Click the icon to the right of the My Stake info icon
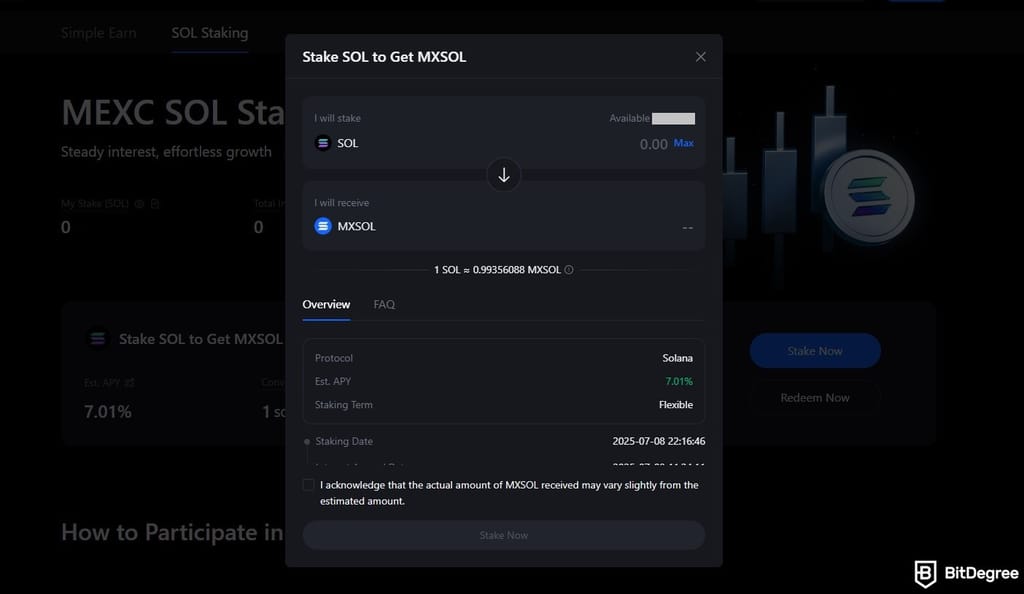Viewport: 1024px width, 594px height. click(155, 204)
